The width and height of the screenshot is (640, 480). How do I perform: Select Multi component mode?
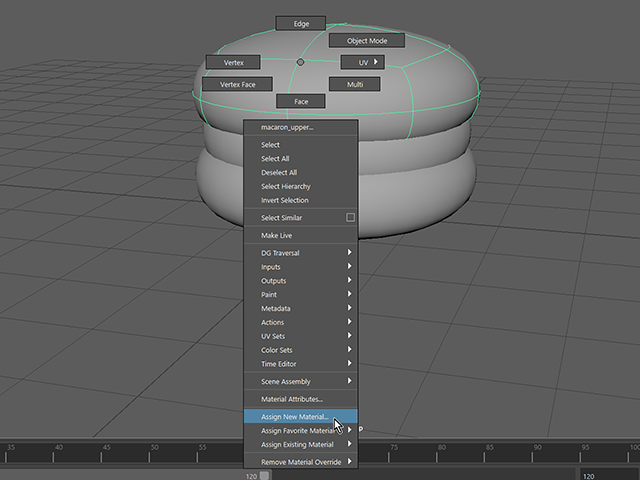tap(355, 84)
